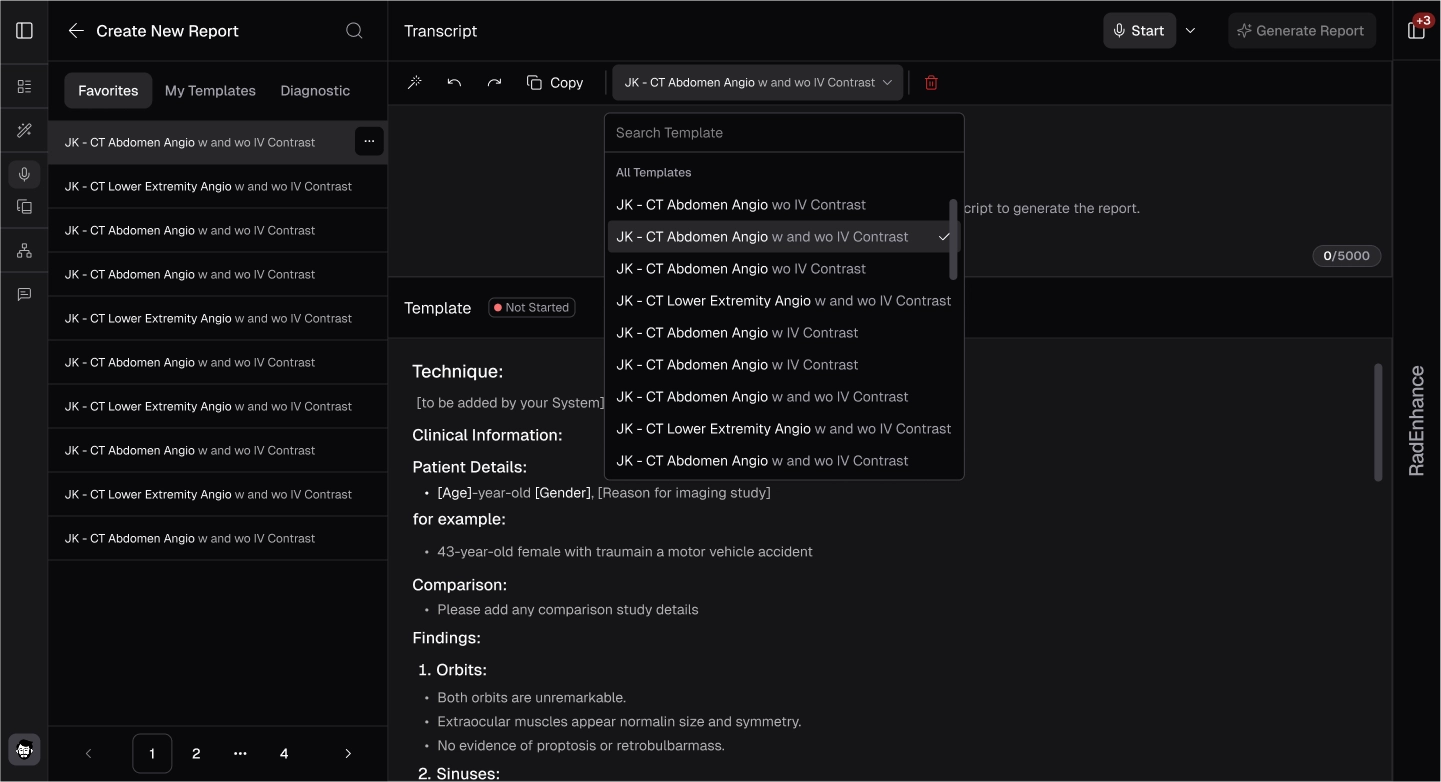Open the magic wand tool in left rail
This screenshot has width=1441, height=782.
(25, 131)
